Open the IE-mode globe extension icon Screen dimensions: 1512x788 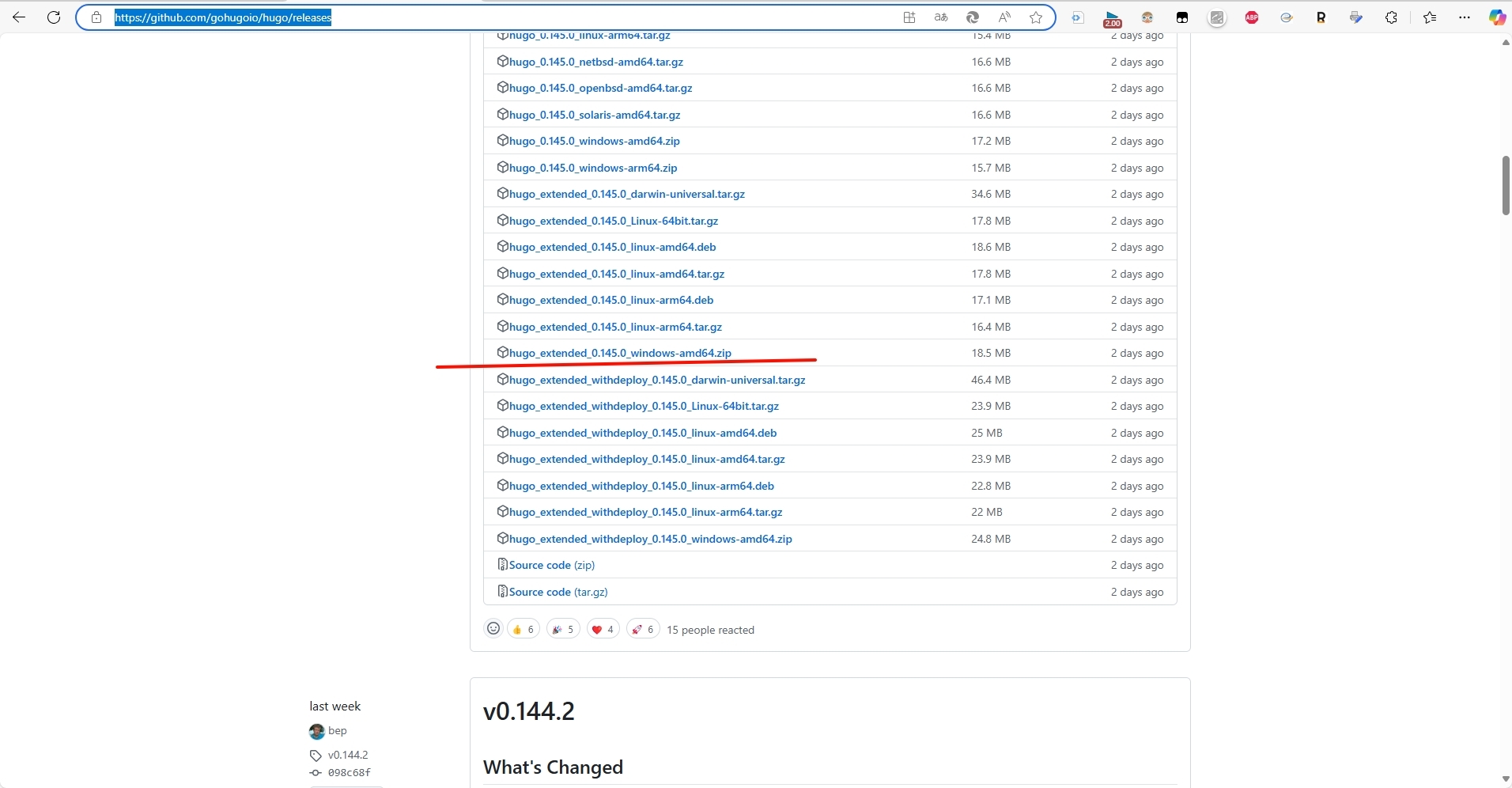[x=1287, y=17]
